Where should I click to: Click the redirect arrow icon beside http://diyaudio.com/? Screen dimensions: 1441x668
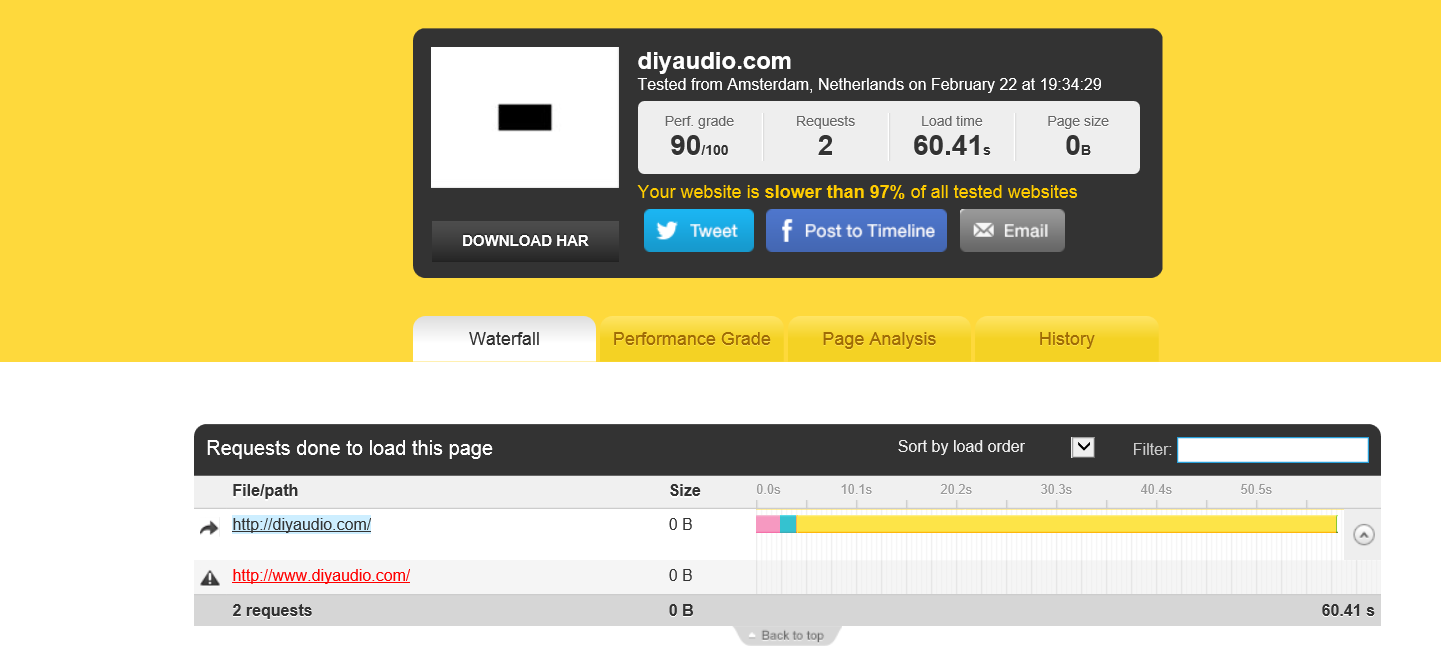[209, 528]
